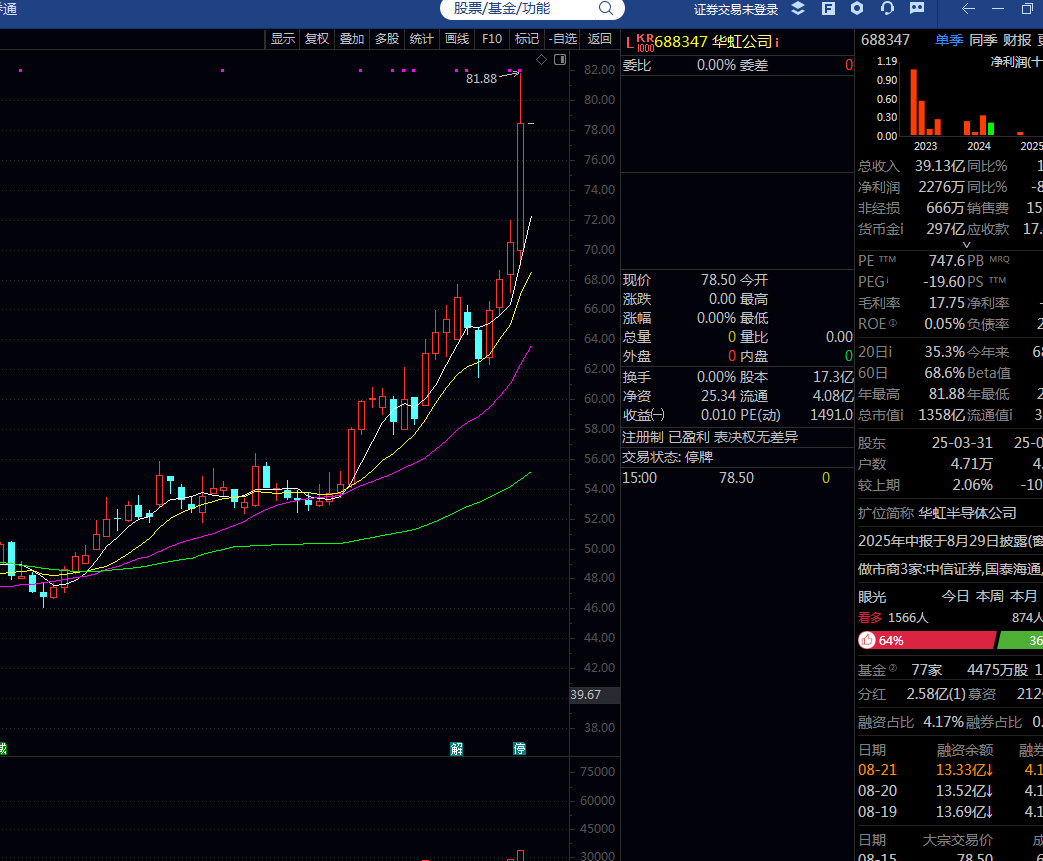The image size is (1043, 861).
Task: Click the info 'i' beside 华虹公司
Action: coord(776,43)
